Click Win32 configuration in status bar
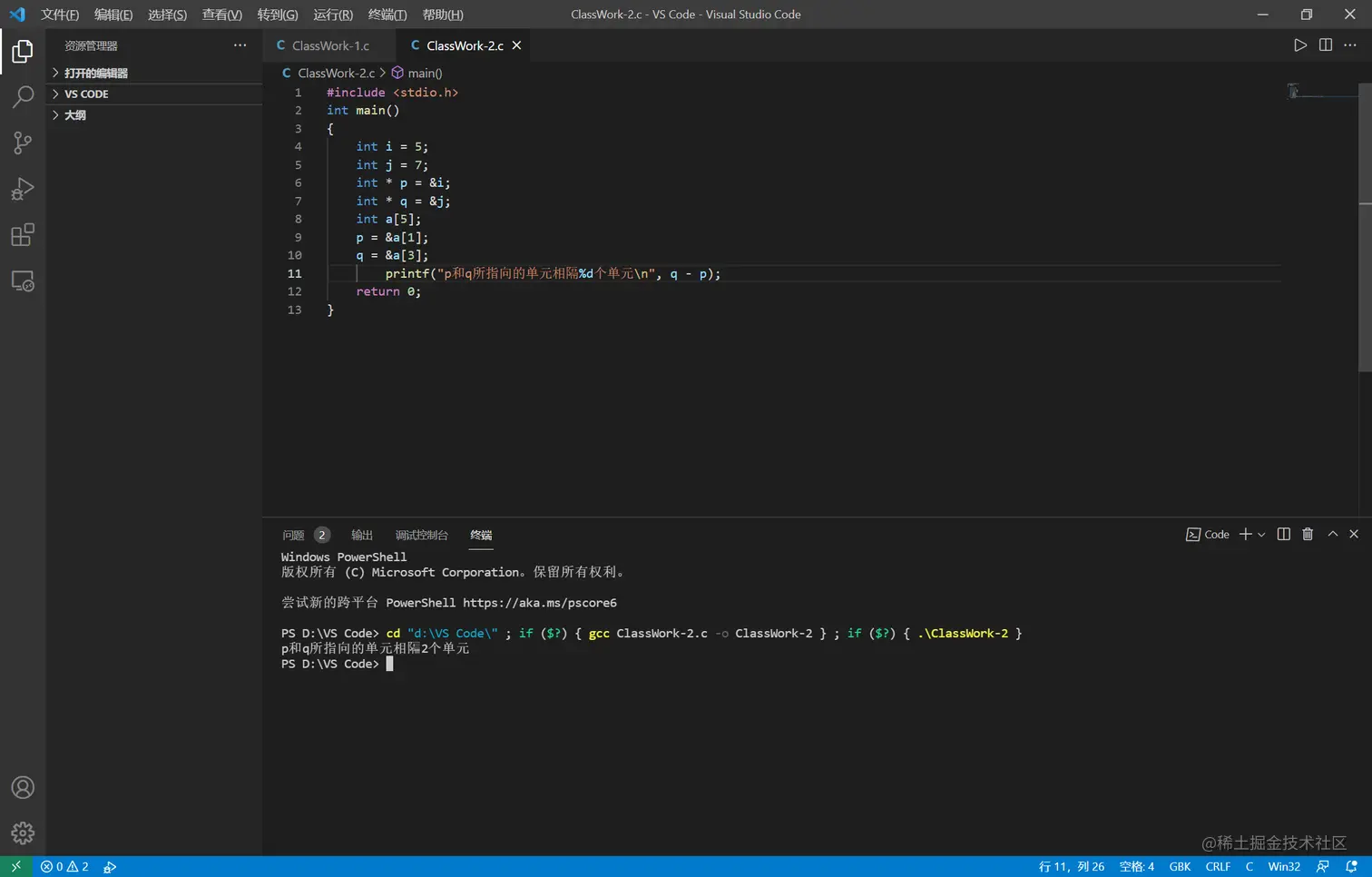This screenshot has width=1372, height=877. (x=1284, y=867)
